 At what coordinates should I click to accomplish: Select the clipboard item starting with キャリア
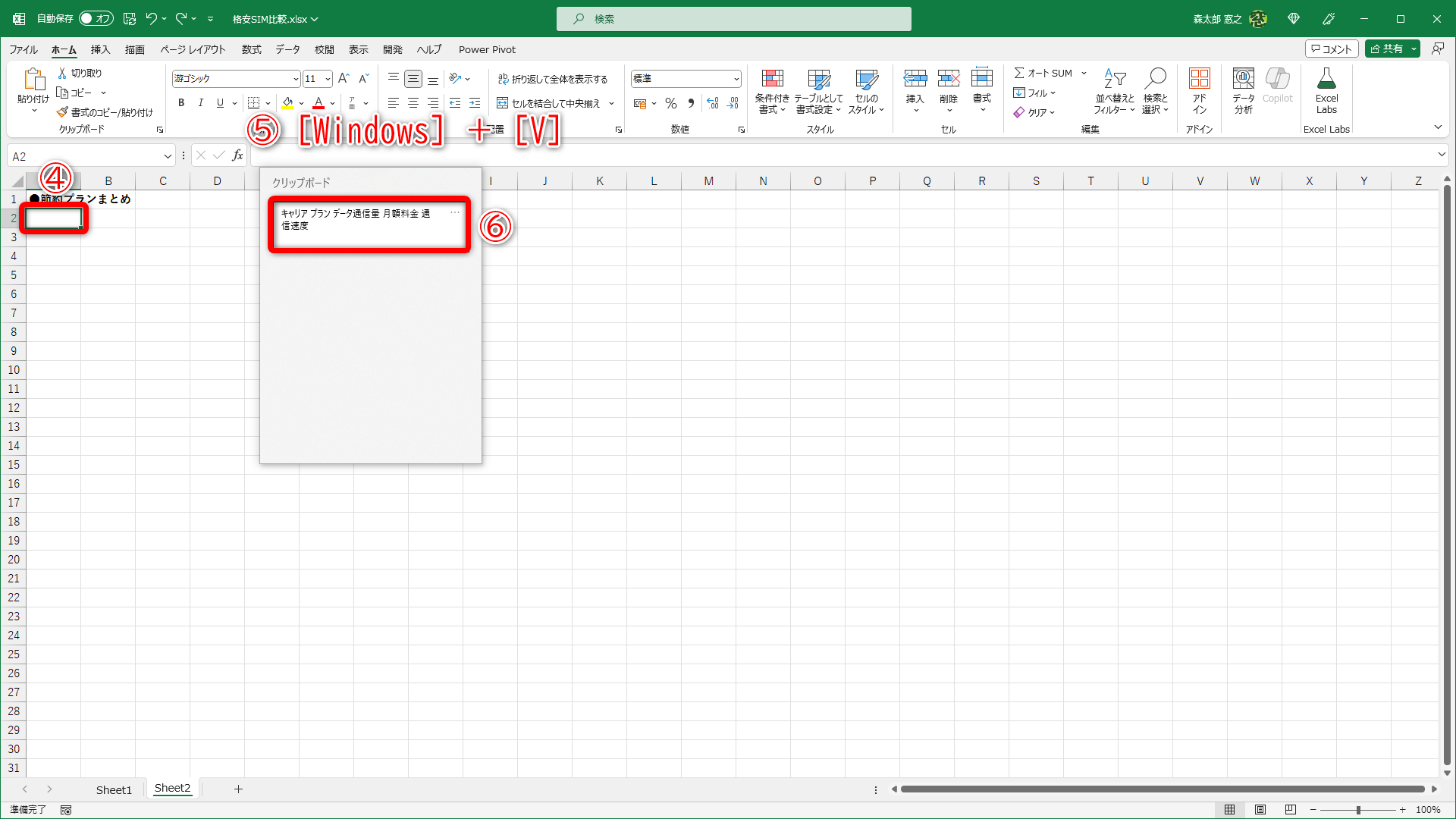click(x=369, y=224)
